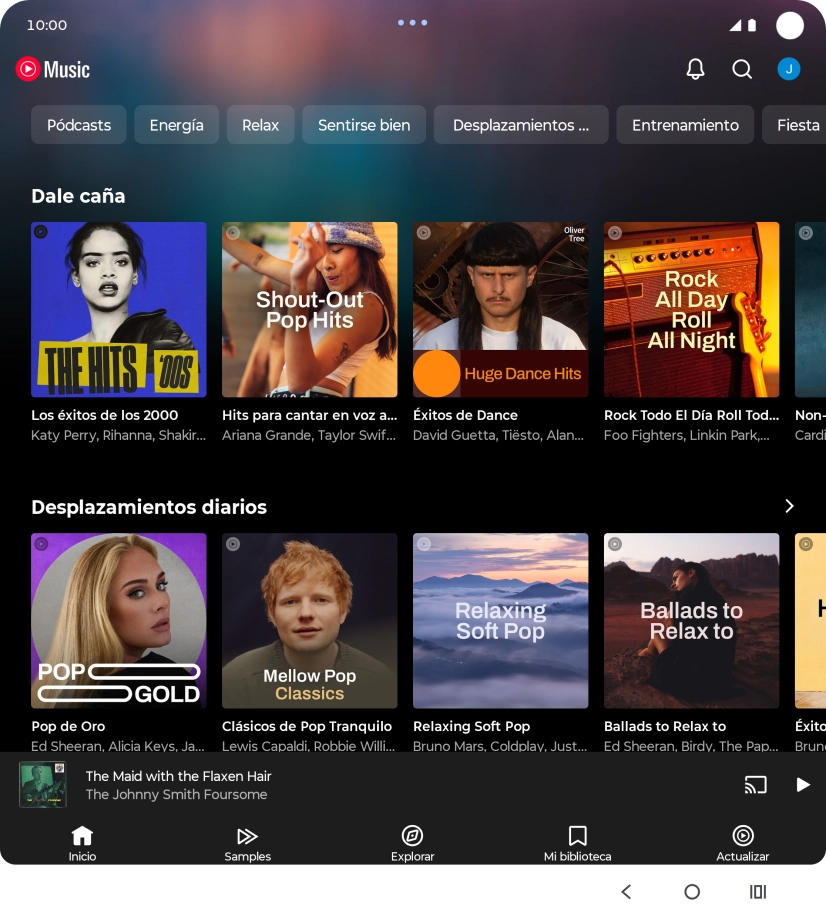
Task: Open Ballads to Relax to cover
Action: pos(692,621)
